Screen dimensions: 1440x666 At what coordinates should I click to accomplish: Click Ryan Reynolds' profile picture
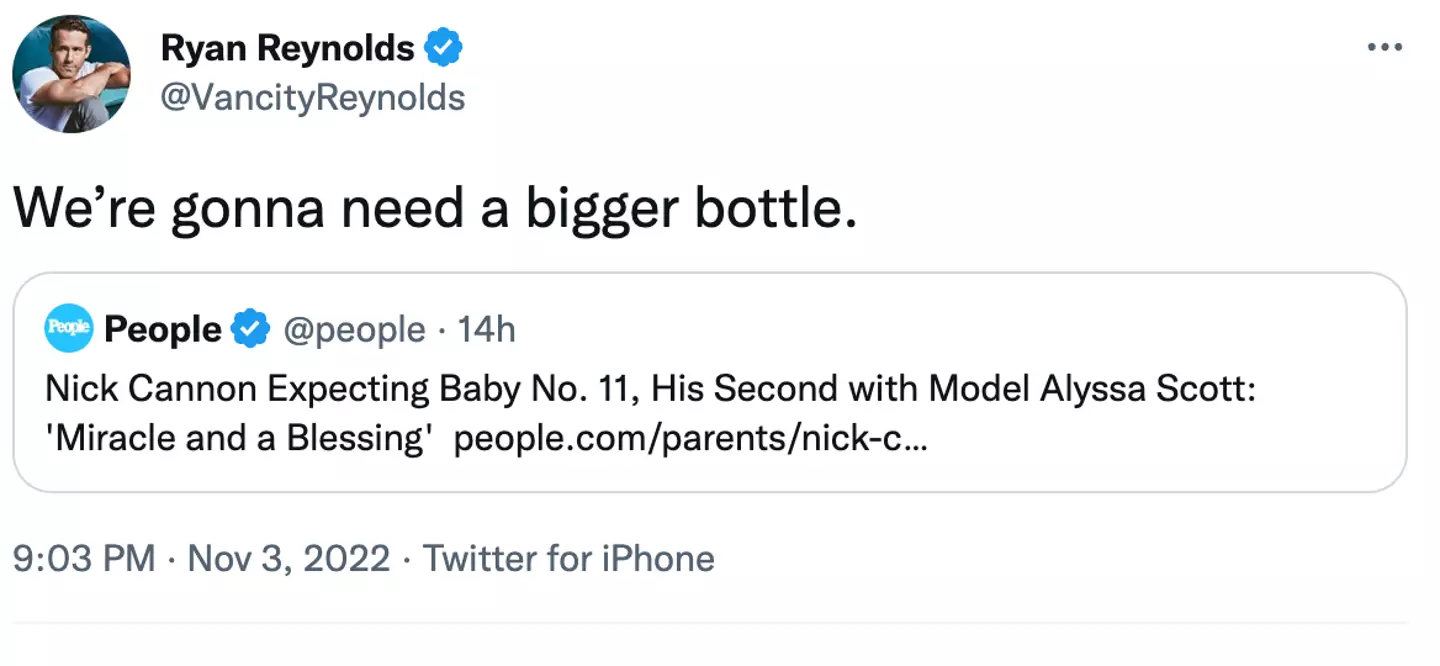pyautogui.click(x=71, y=74)
